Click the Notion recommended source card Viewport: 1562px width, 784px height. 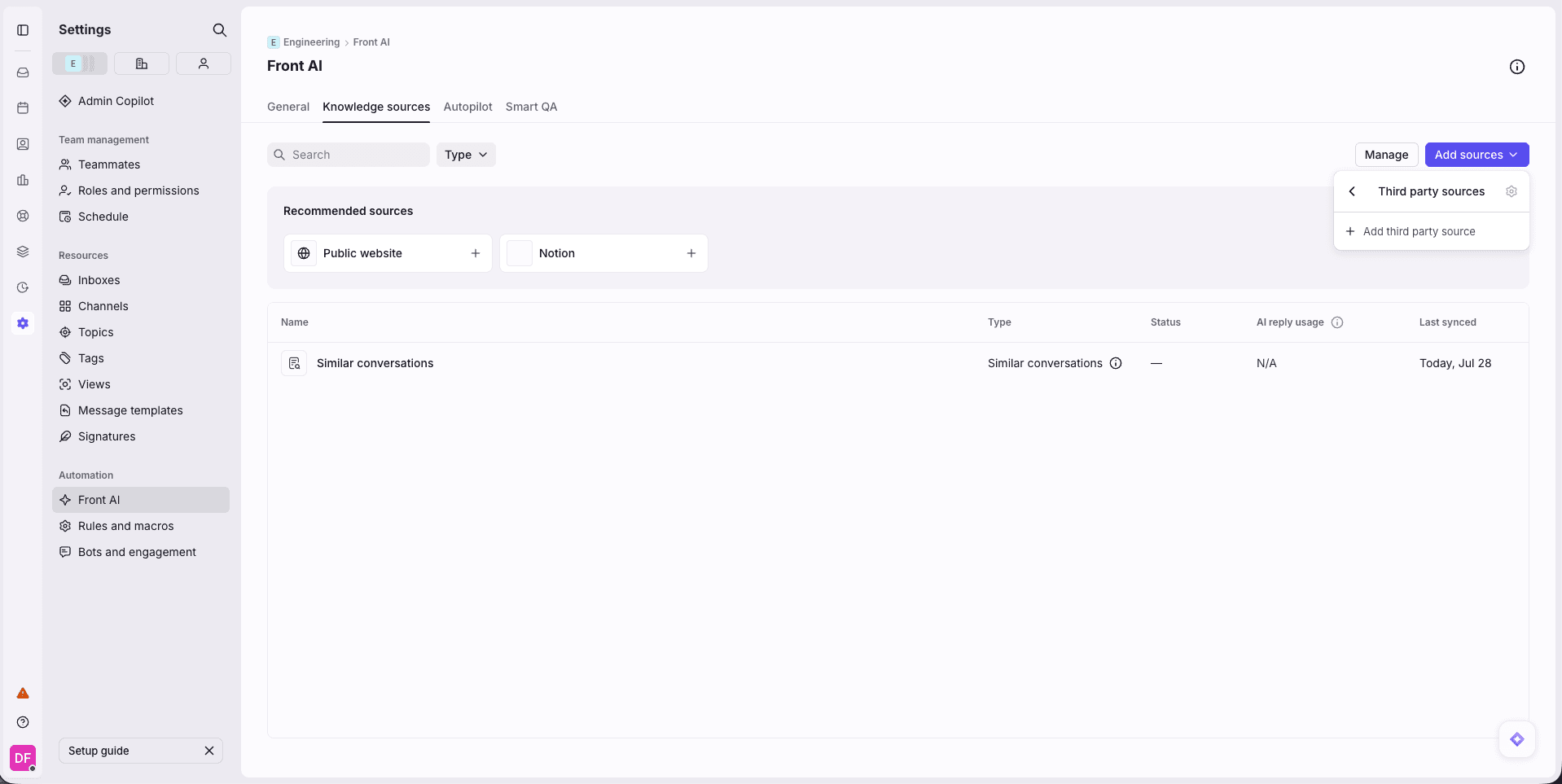click(x=603, y=253)
